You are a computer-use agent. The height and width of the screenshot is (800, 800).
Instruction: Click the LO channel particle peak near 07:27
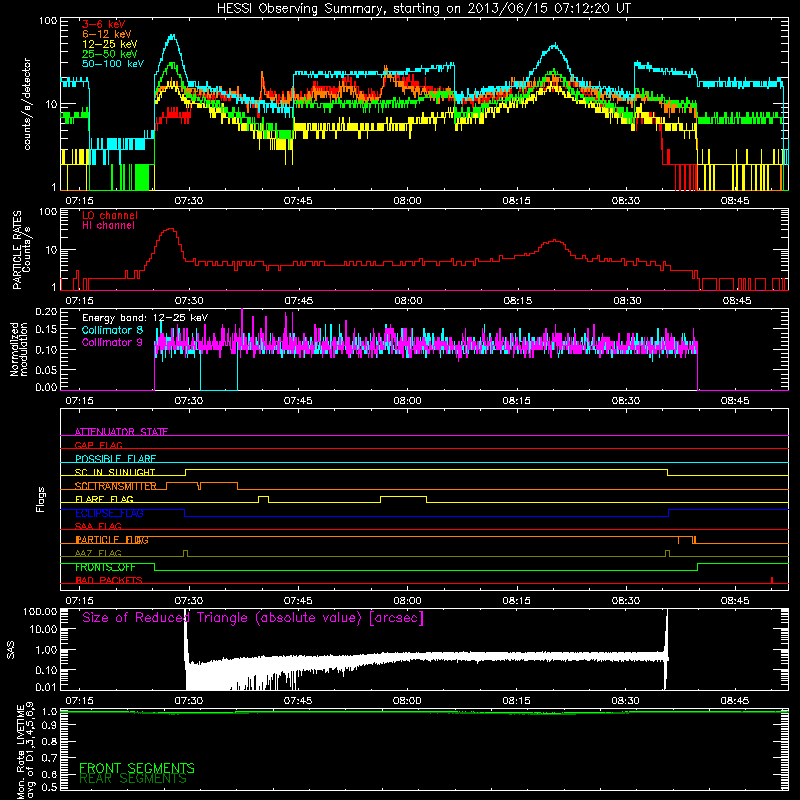tap(170, 230)
